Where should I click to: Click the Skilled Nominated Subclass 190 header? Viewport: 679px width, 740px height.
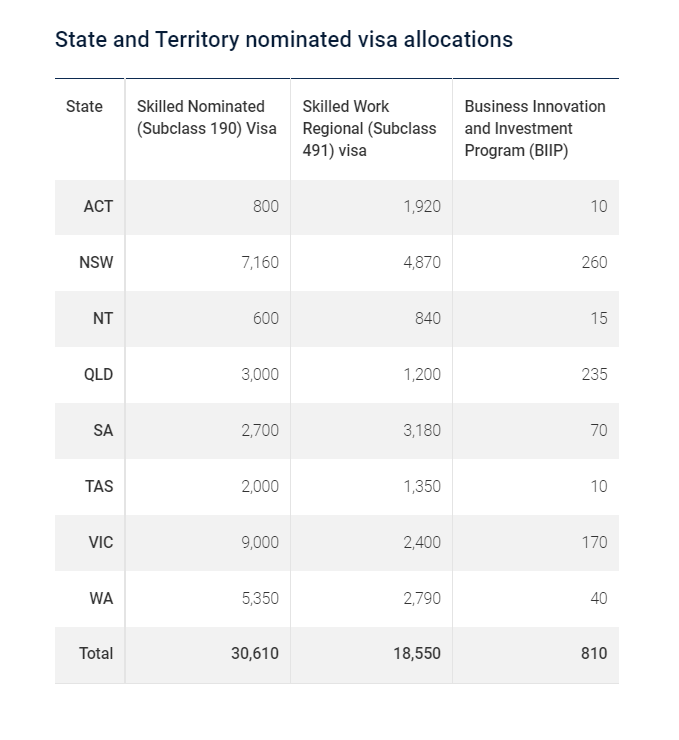click(207, 118)
